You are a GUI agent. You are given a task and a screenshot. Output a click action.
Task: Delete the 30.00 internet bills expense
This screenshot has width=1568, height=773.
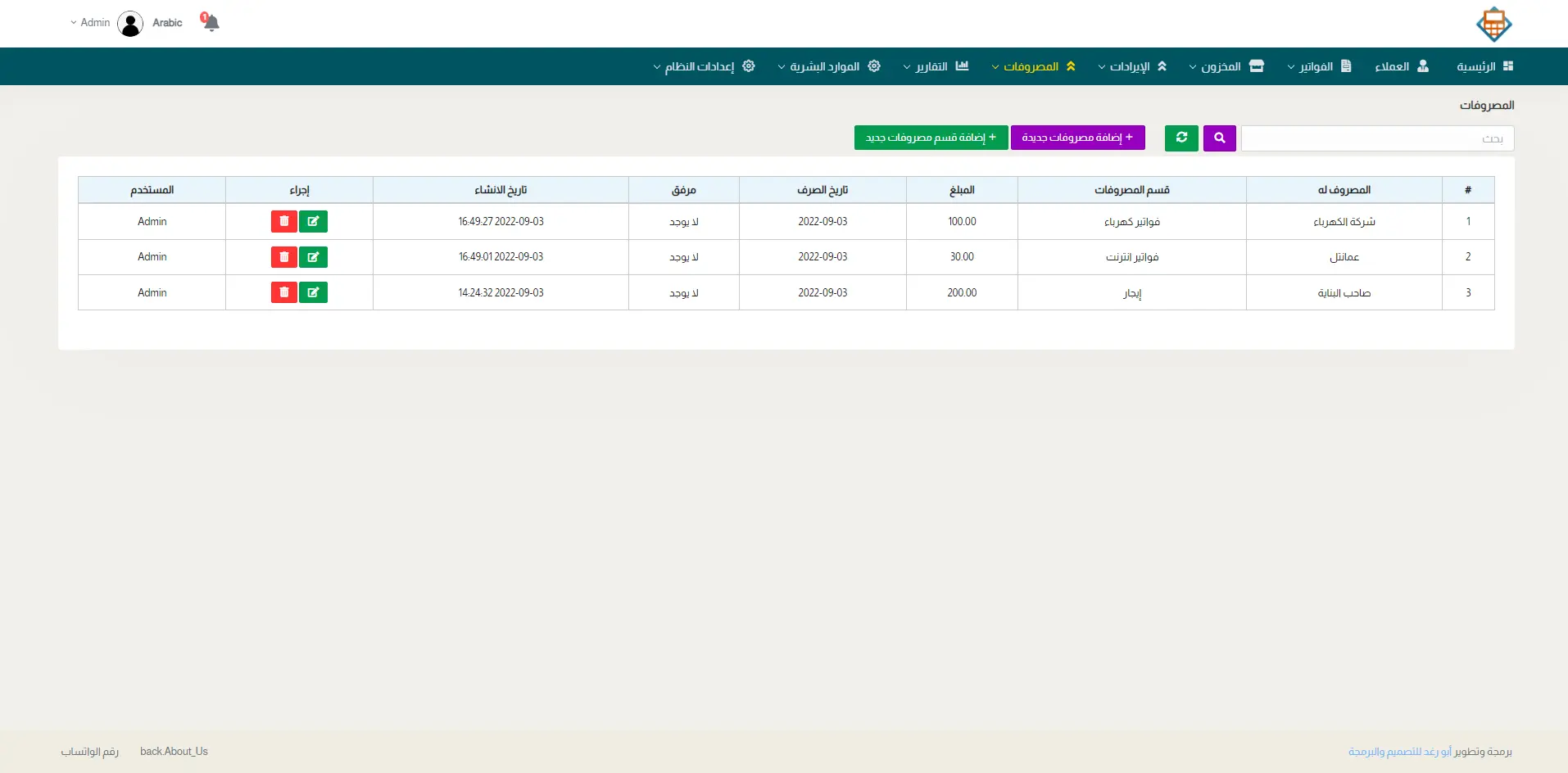click(284, 257)
